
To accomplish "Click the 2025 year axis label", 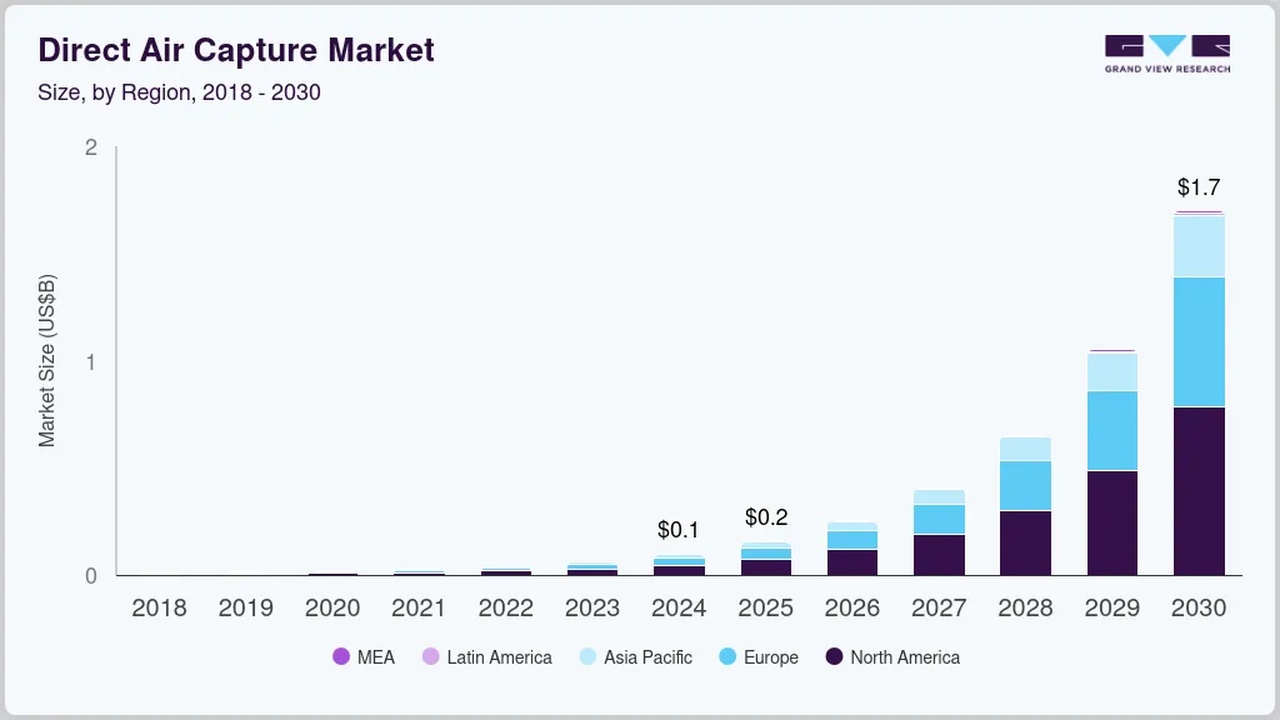I will tap(766, 607).
